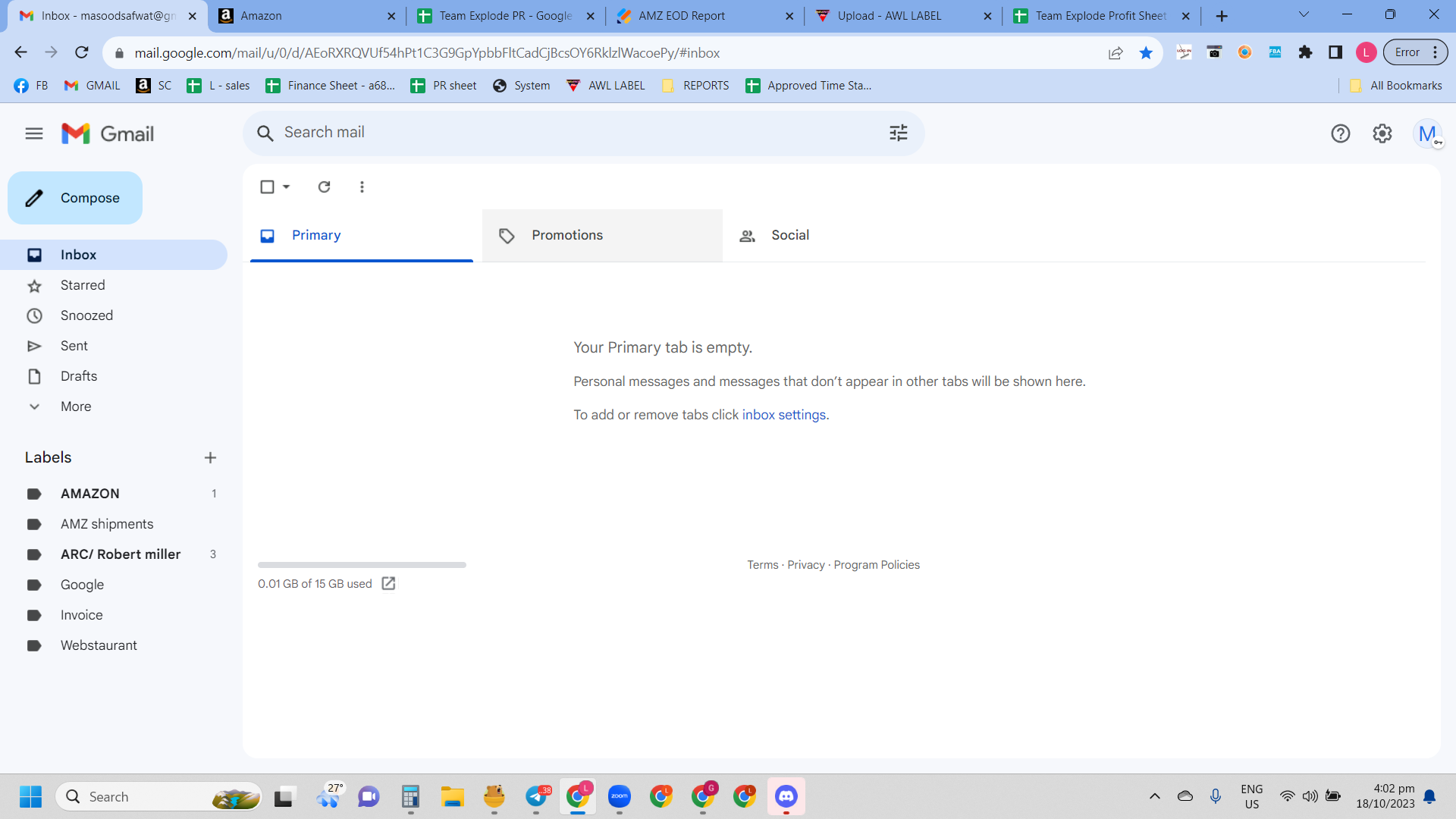This screenshot has height=819, width=1456.
Task: Expand the More folders list
Action: click(114, 406)
